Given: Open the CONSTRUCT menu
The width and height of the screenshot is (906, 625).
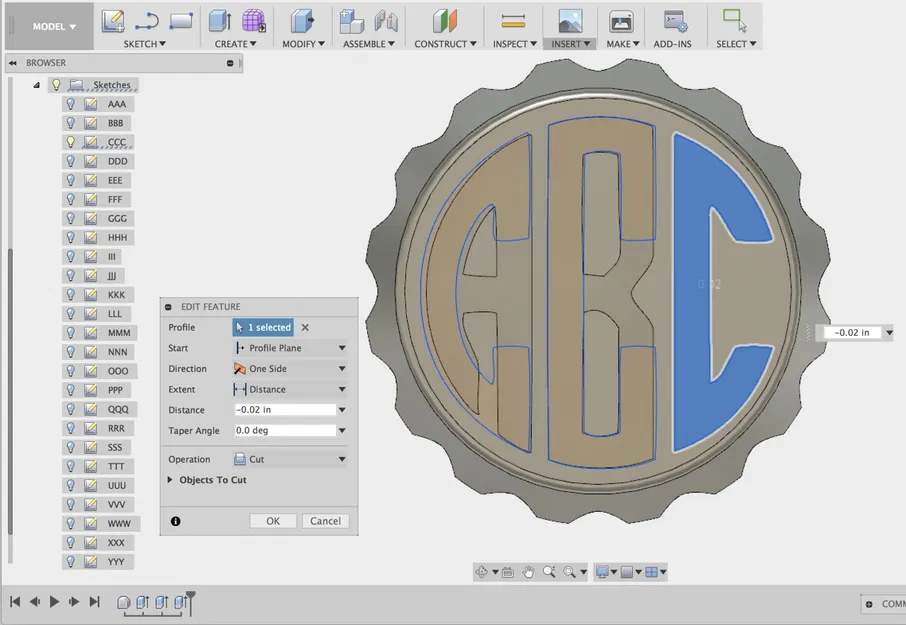Looking at the screenshot, I should click(x=444, y=44).
